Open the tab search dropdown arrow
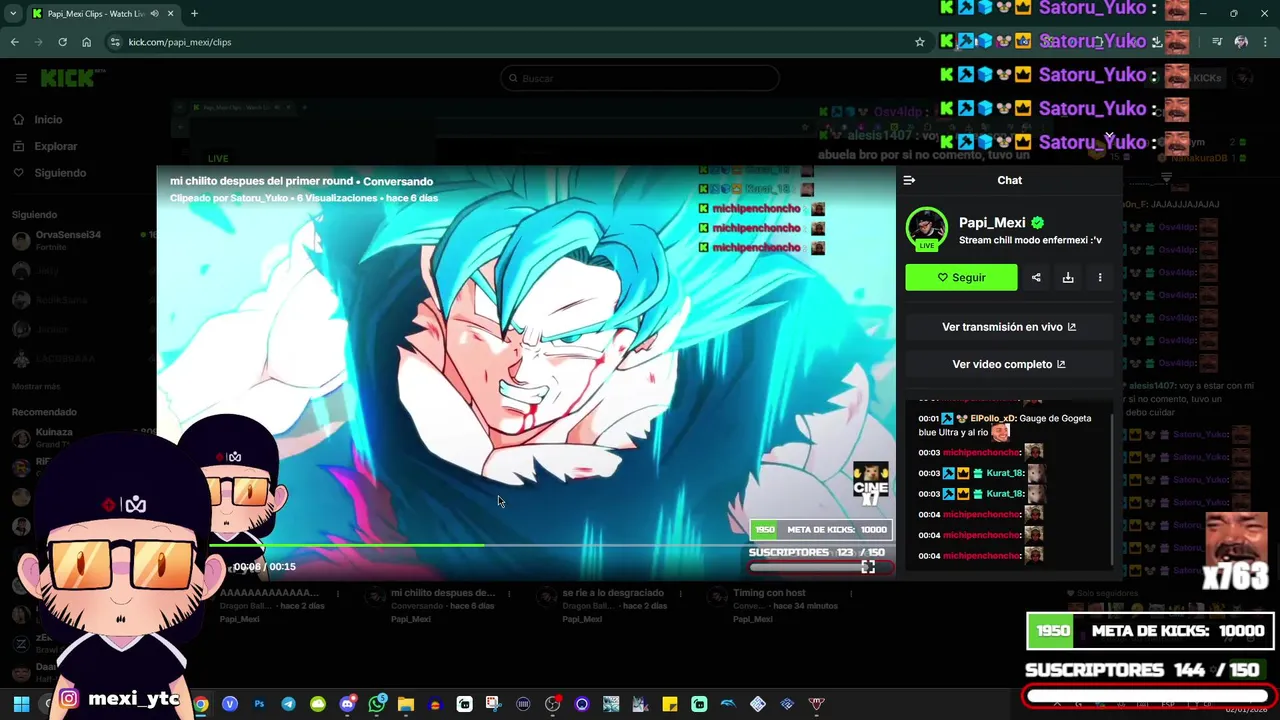The height and width of the screenshot is (720, 1280). click(12, 14)
